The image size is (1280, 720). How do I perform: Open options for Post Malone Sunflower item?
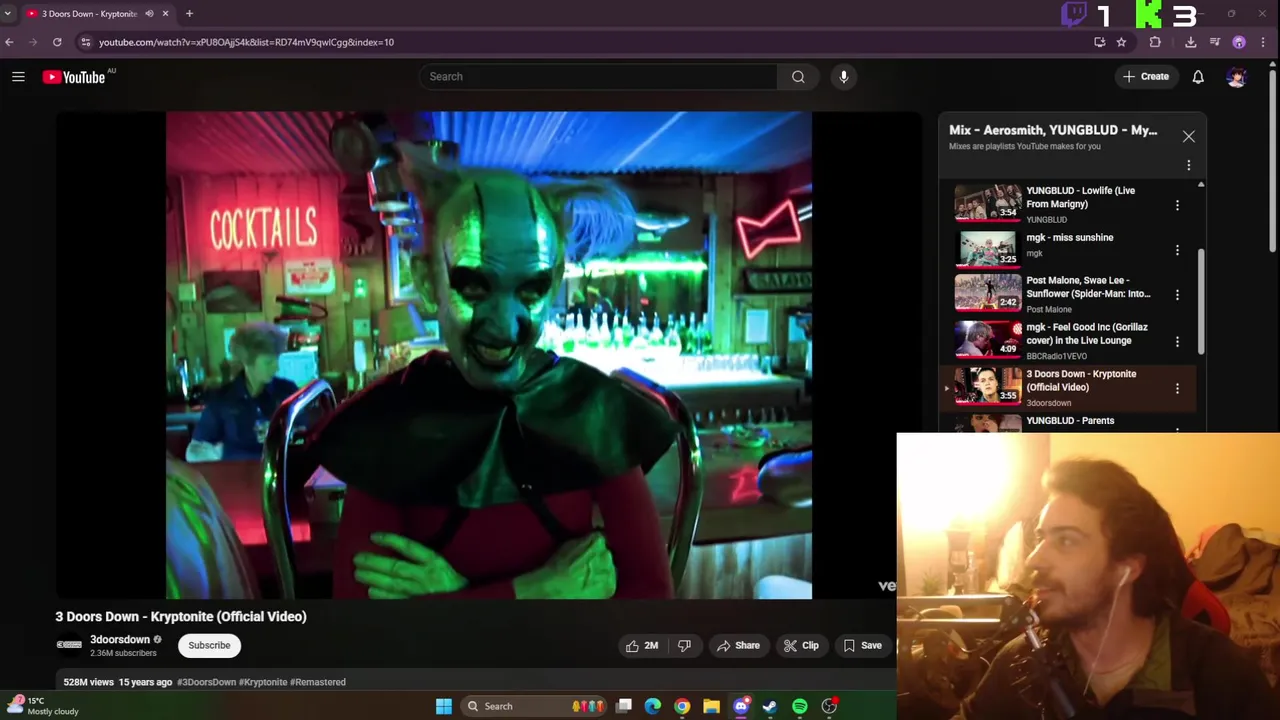[1177, 295]
